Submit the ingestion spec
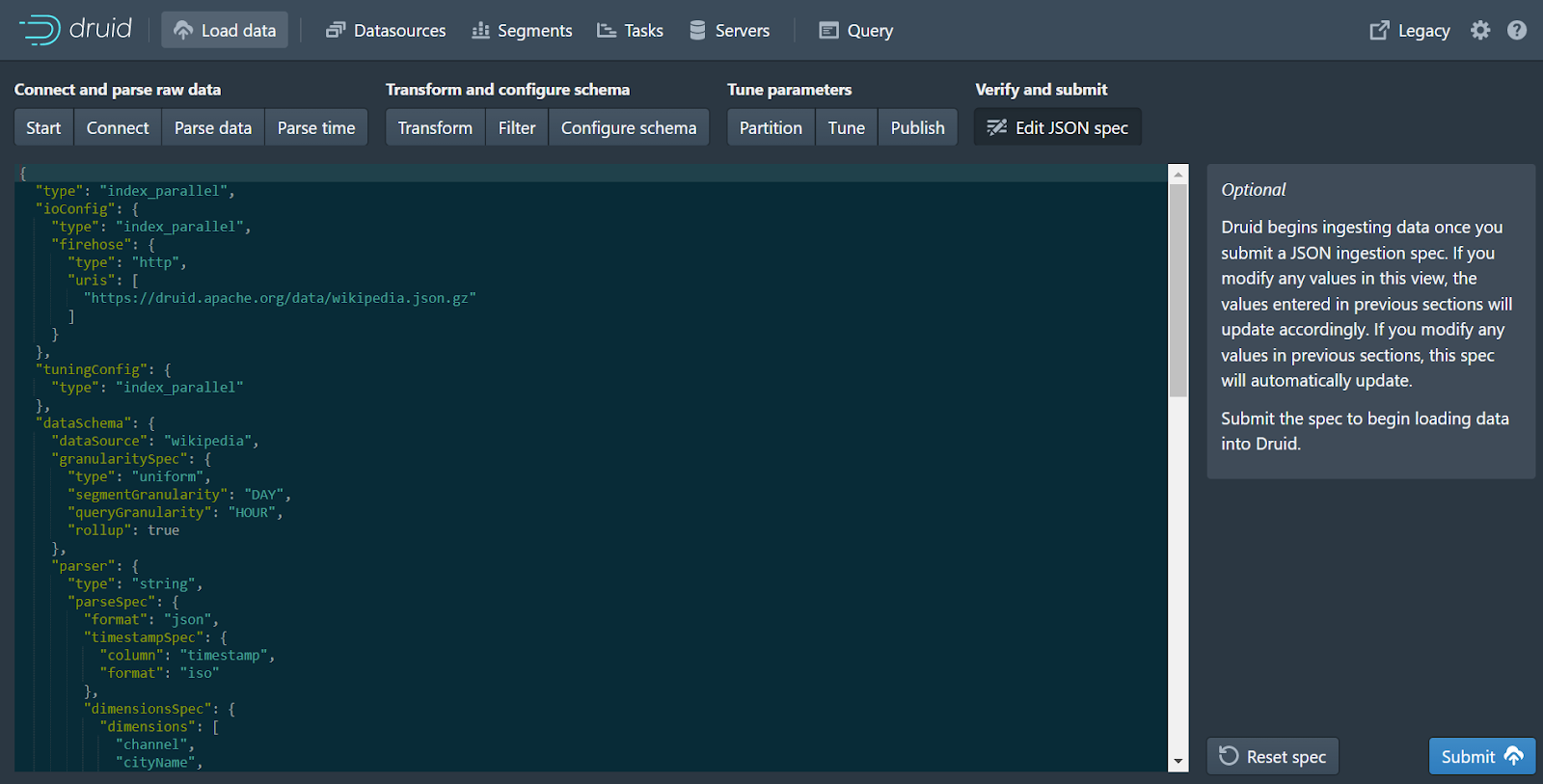The height and width of the screenshot is (784, 1543). [1481, 757]
